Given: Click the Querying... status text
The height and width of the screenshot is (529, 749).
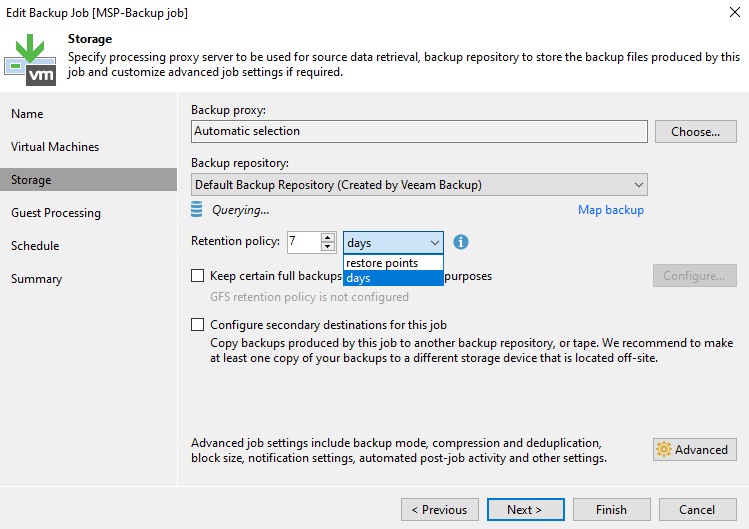Looking at the screenshot, I should click(x=240, y=210).
